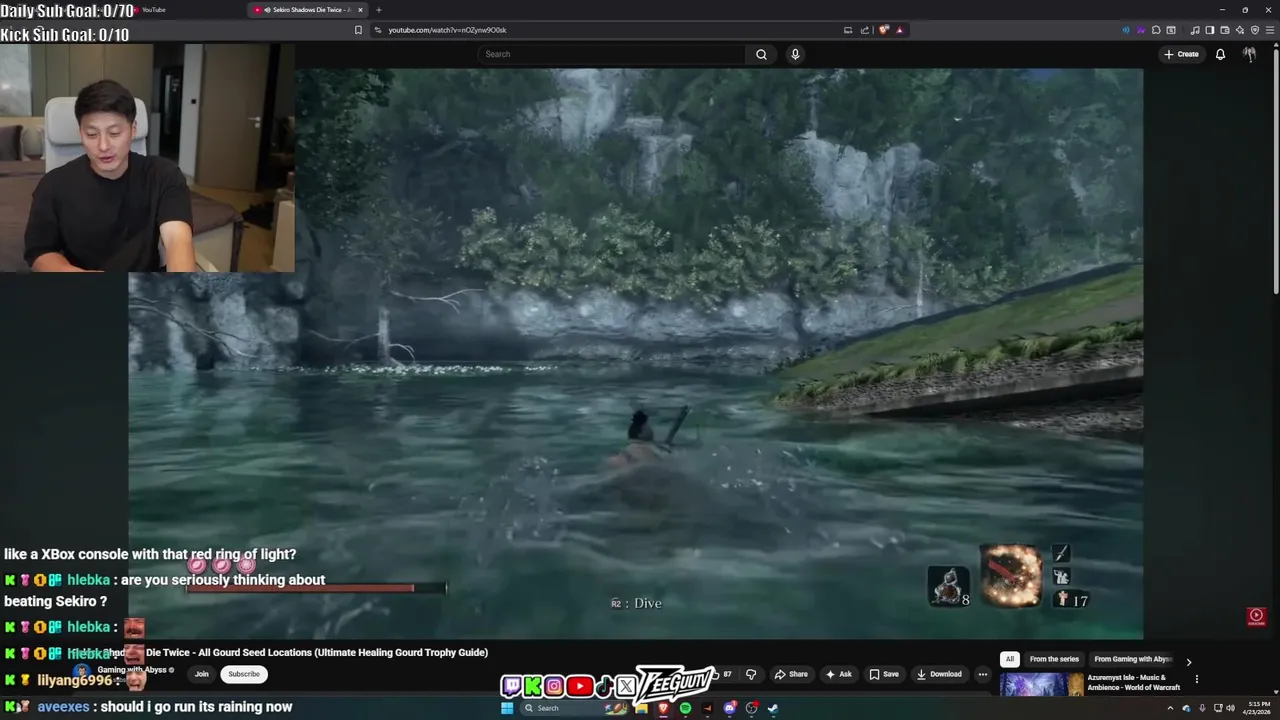This screenshot has height=720, width=1280.
Task: Save the video to a playlist
Action: pos(883,674)
